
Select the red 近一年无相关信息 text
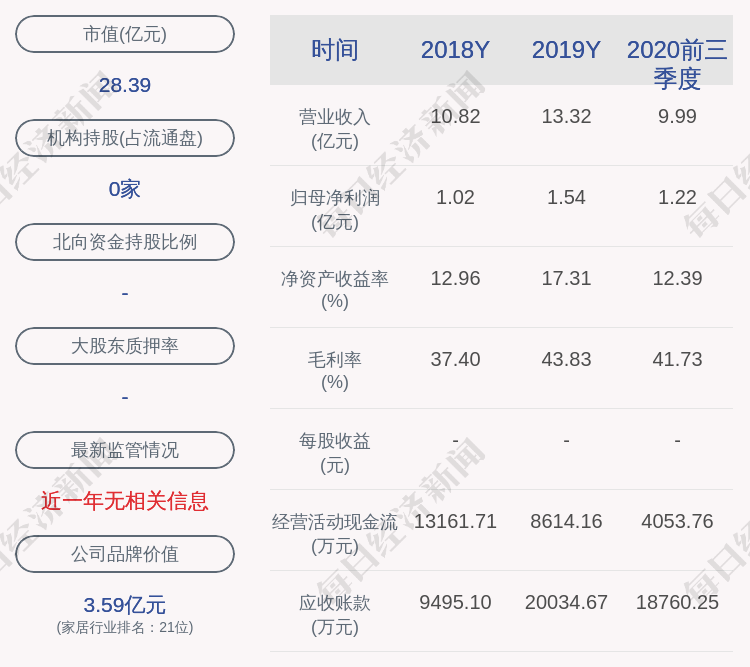pyautogui.click(x=125, y=501)
